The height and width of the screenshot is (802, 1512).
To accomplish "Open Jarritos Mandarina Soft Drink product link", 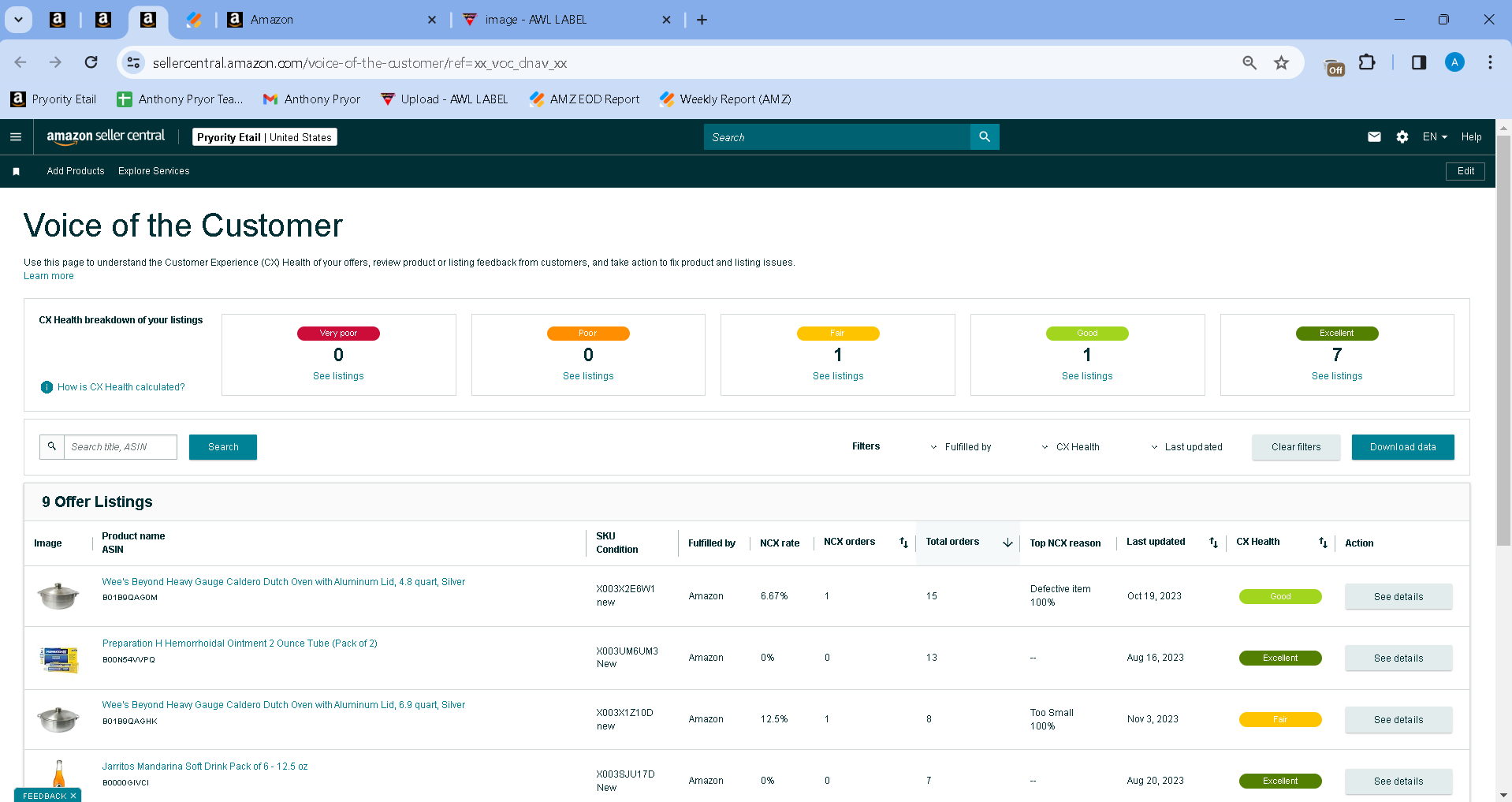I will tap(205, 767).
